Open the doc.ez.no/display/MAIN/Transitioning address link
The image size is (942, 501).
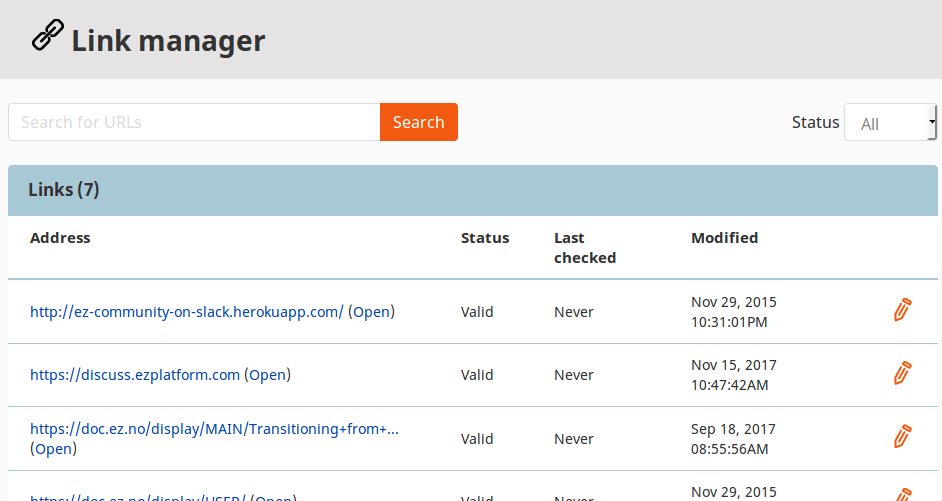click(214, 429)
